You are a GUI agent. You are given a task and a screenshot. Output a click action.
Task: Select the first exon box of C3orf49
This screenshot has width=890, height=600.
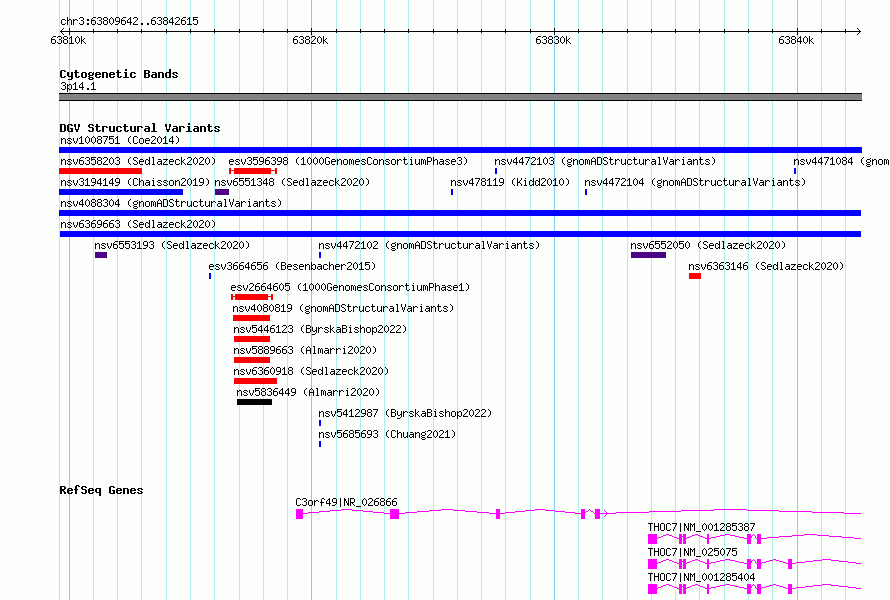tap(300, 514)
